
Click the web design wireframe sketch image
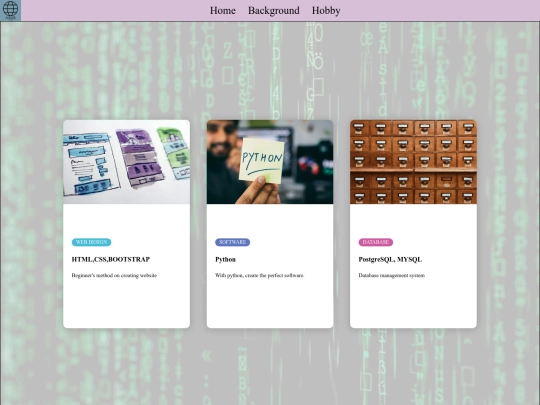tap(126, 162)
